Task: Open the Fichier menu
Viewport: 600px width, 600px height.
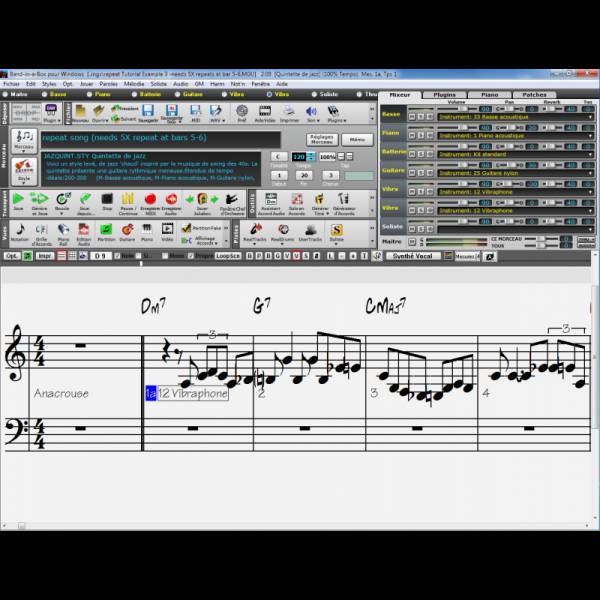Action: (x=11, y=84)
